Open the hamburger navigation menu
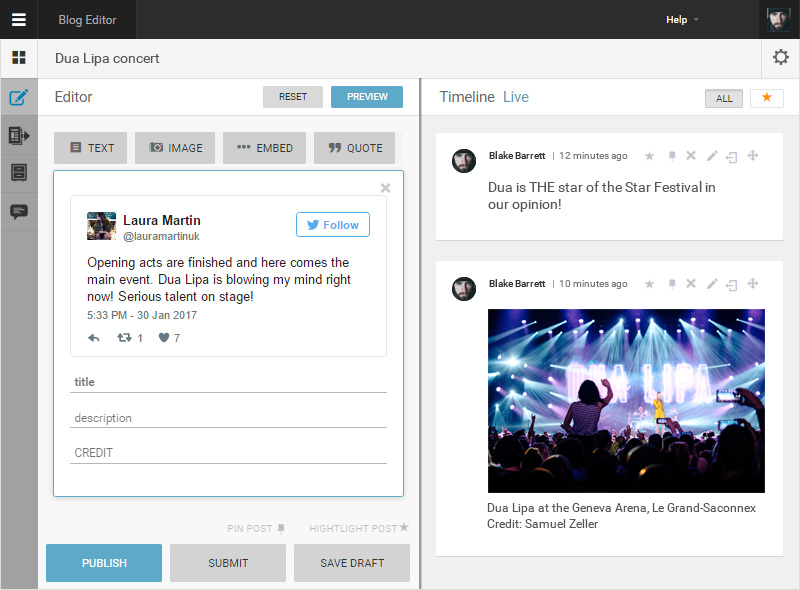The width and height of the screenshot is (800, 590). click(x=18, y=19)
